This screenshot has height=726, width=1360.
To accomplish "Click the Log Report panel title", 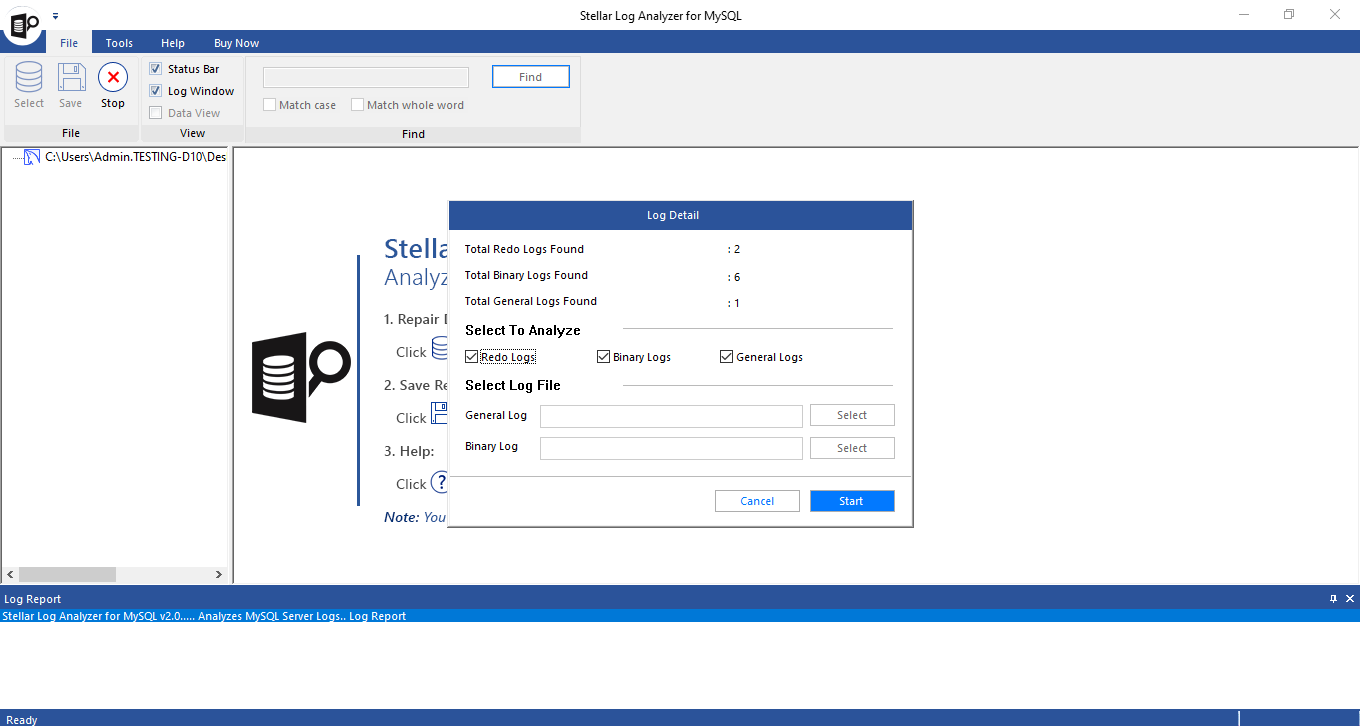I will tap(32, 599).
